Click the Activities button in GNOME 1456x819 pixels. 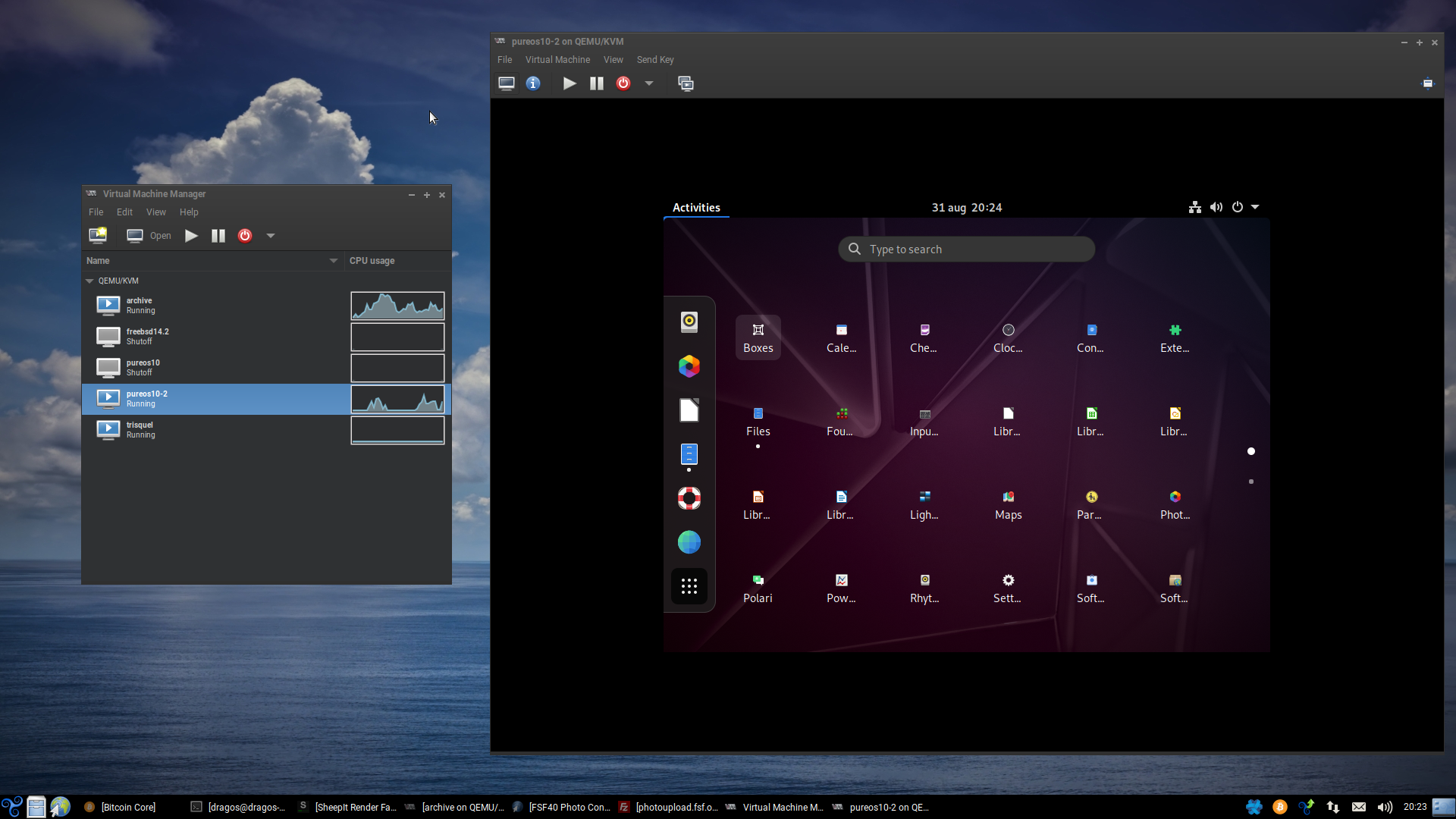pyautogui.click(x=695, y=208)
